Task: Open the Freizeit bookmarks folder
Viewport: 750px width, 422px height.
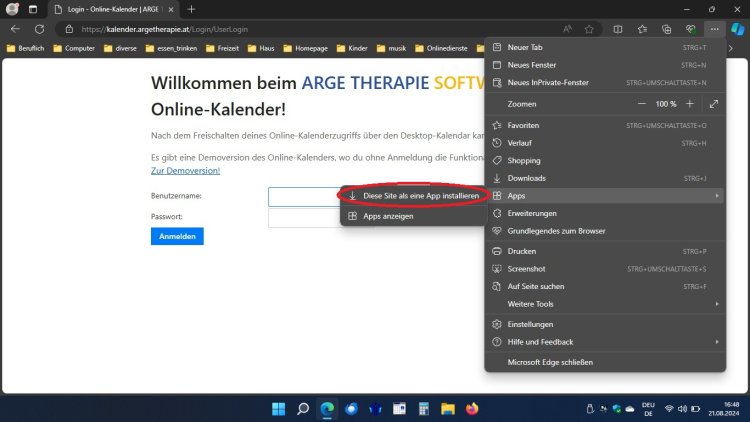Action: [222, 48]
